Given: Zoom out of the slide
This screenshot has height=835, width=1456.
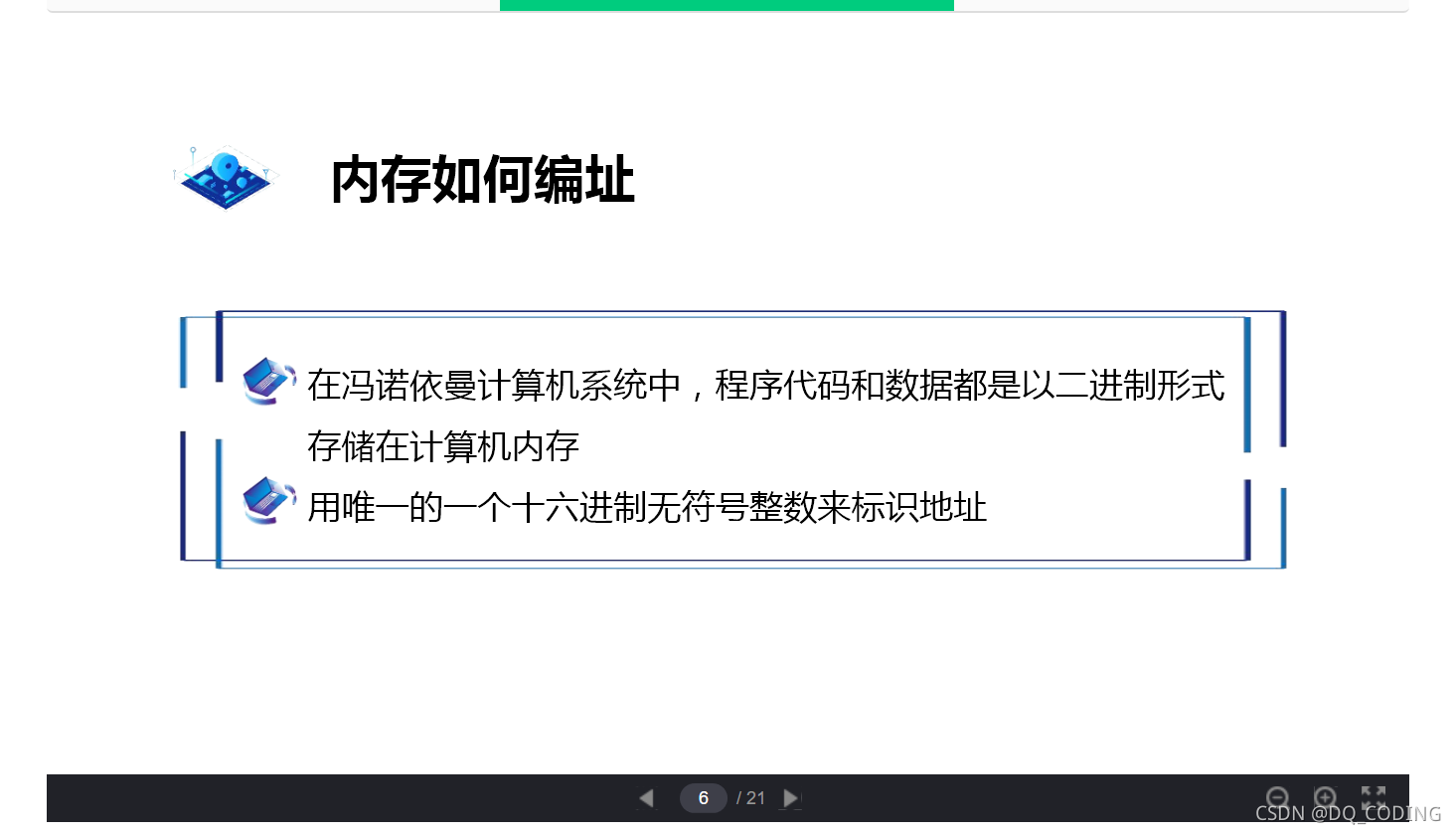Looking at the screenshot, I should click(x=1277, y=796).
